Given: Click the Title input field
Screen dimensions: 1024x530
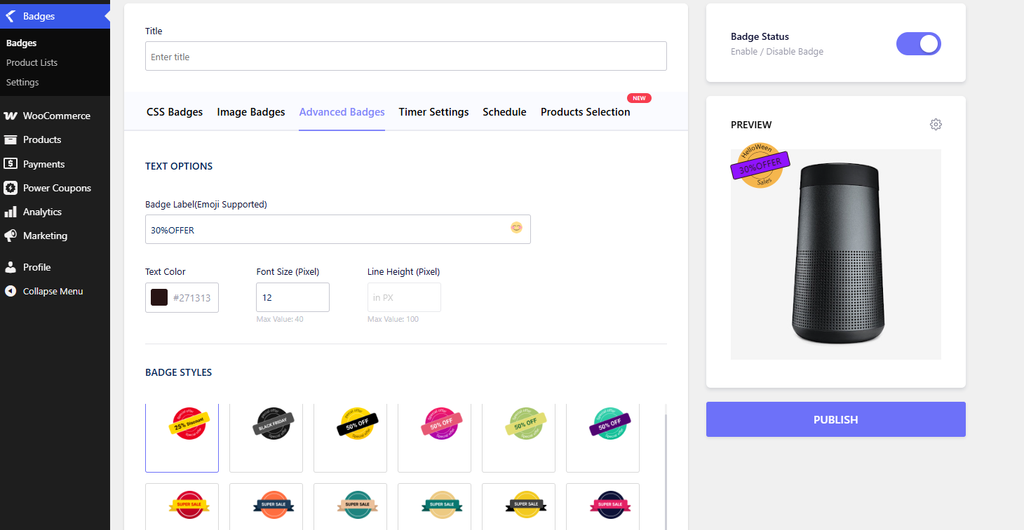Looking at the screenshot, I should coord(406,56).
